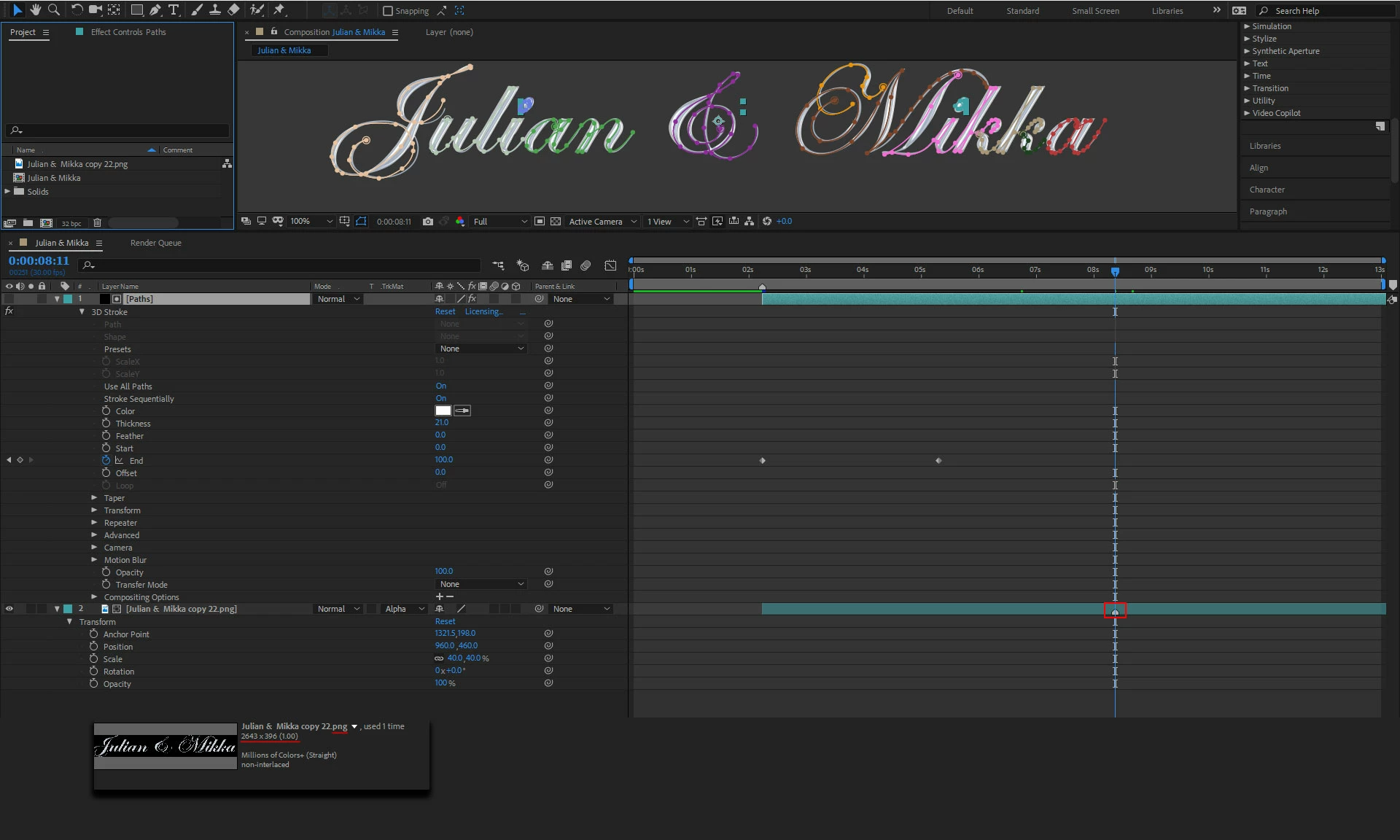
Task: Click the 3D Stroke Reset link
Action: [x=445, y=311]
